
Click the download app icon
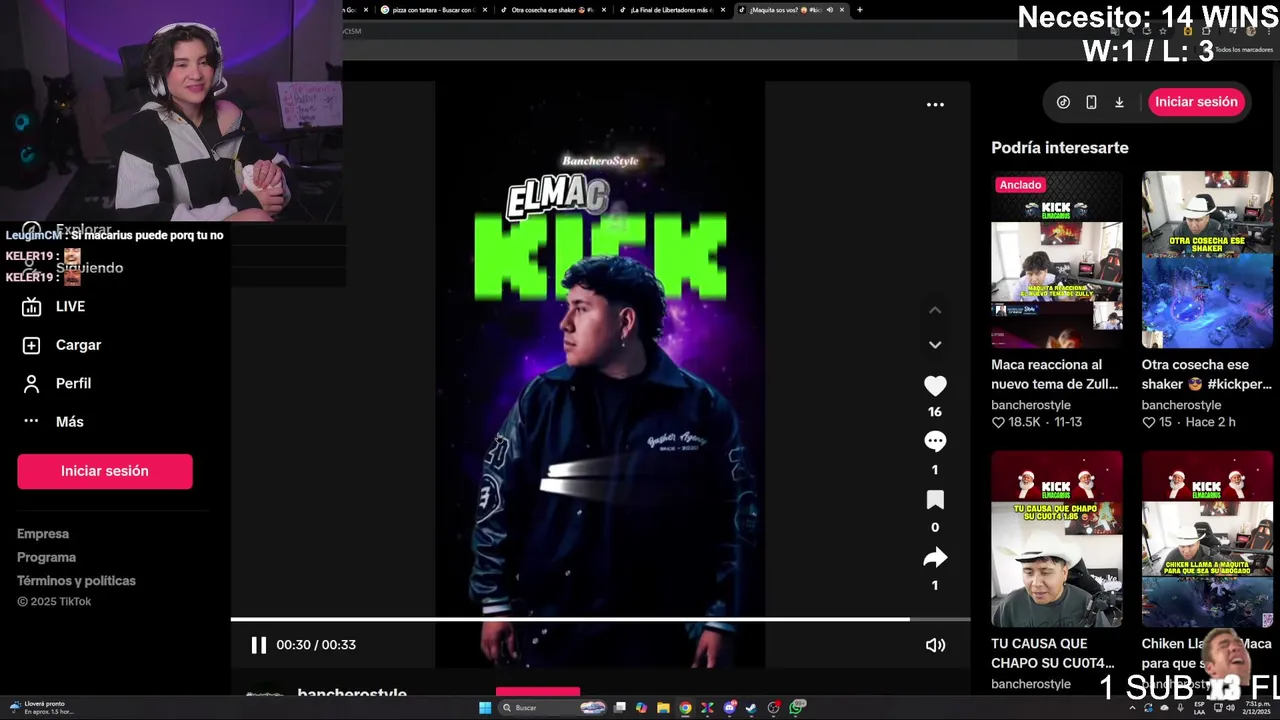(x=1119, y=102)
